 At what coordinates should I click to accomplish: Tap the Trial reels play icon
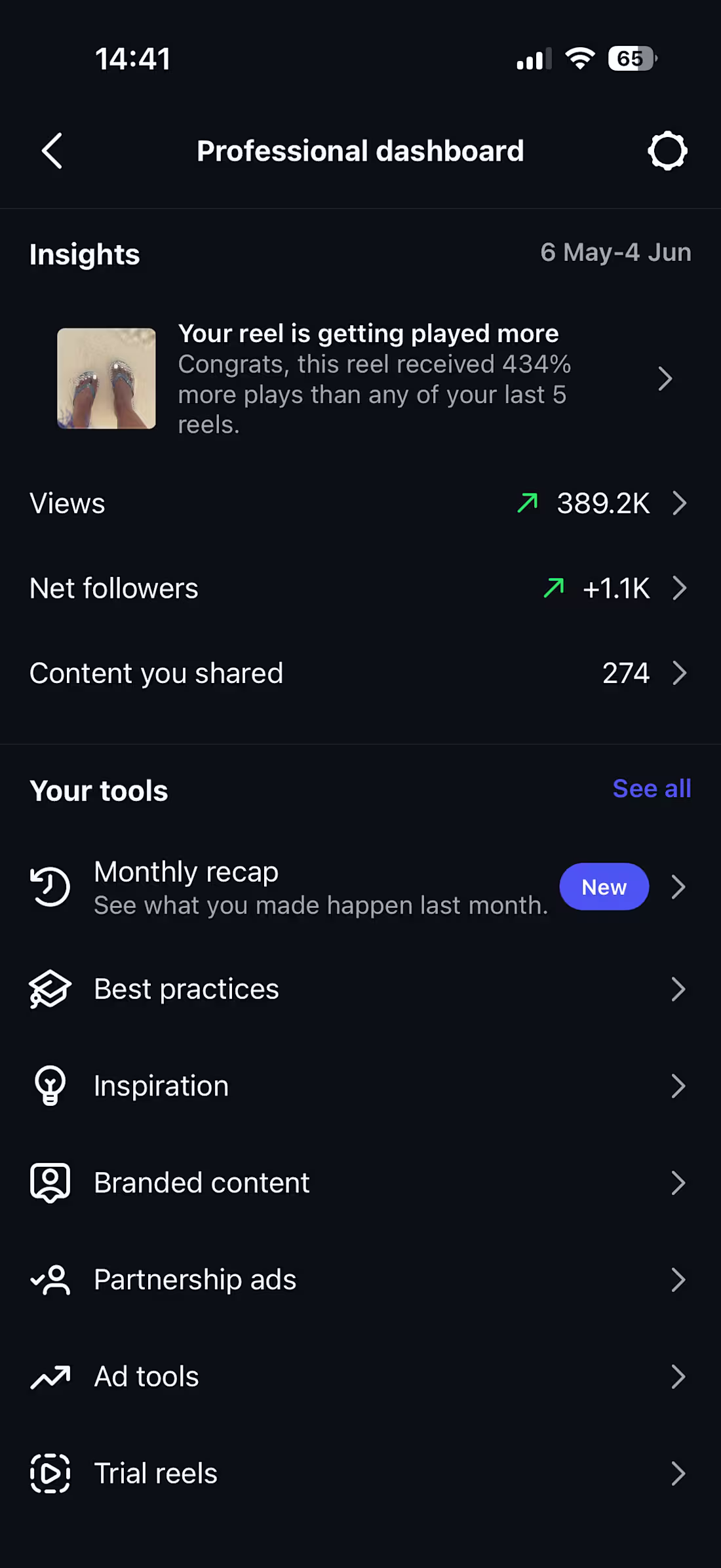pos(50,1474)
